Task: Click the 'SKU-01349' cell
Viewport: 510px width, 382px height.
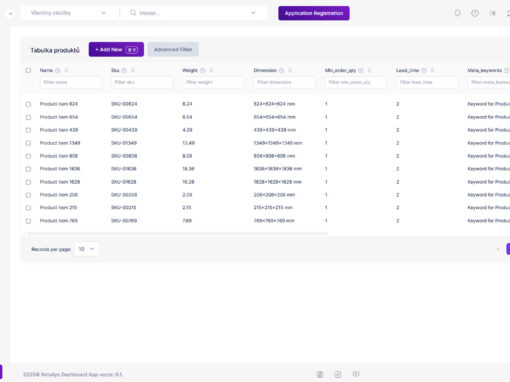Action: pos(124,143)
